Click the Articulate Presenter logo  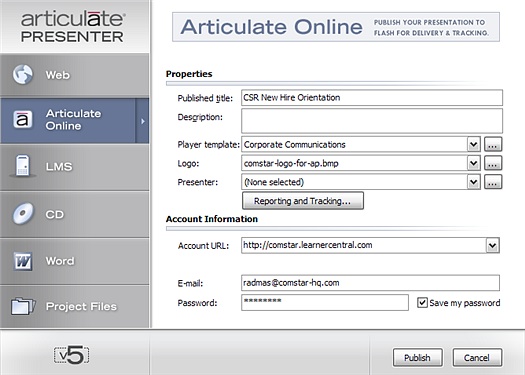click(73, 27)
